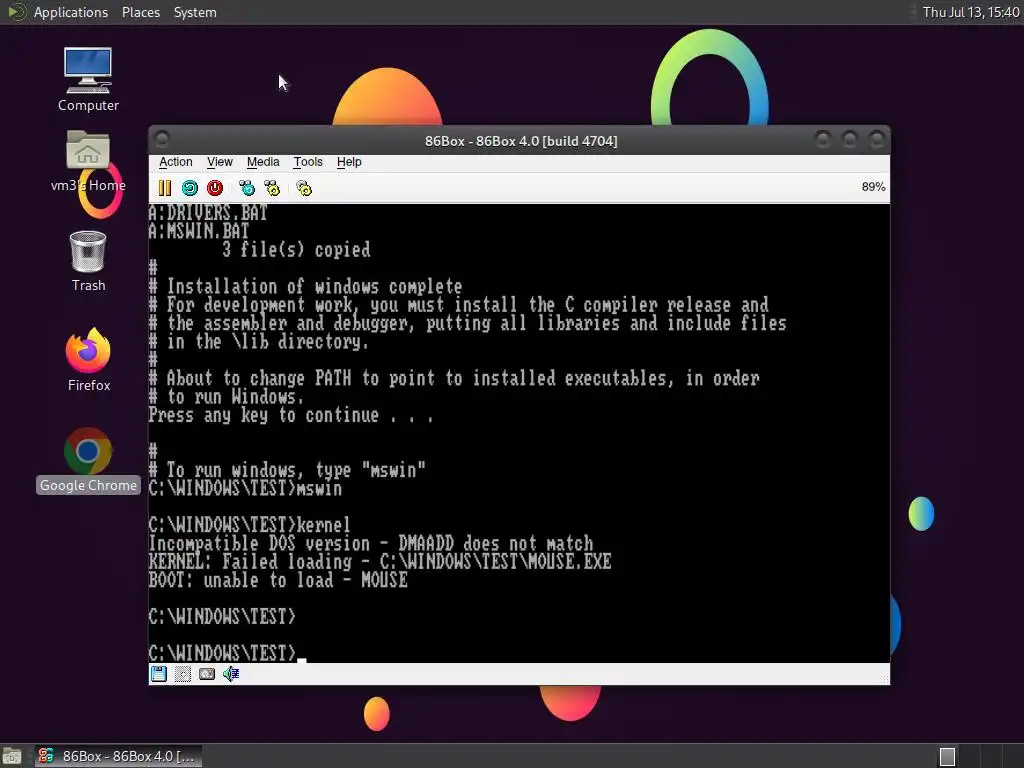Open the Applications menu in the top panel

(71, 12)
